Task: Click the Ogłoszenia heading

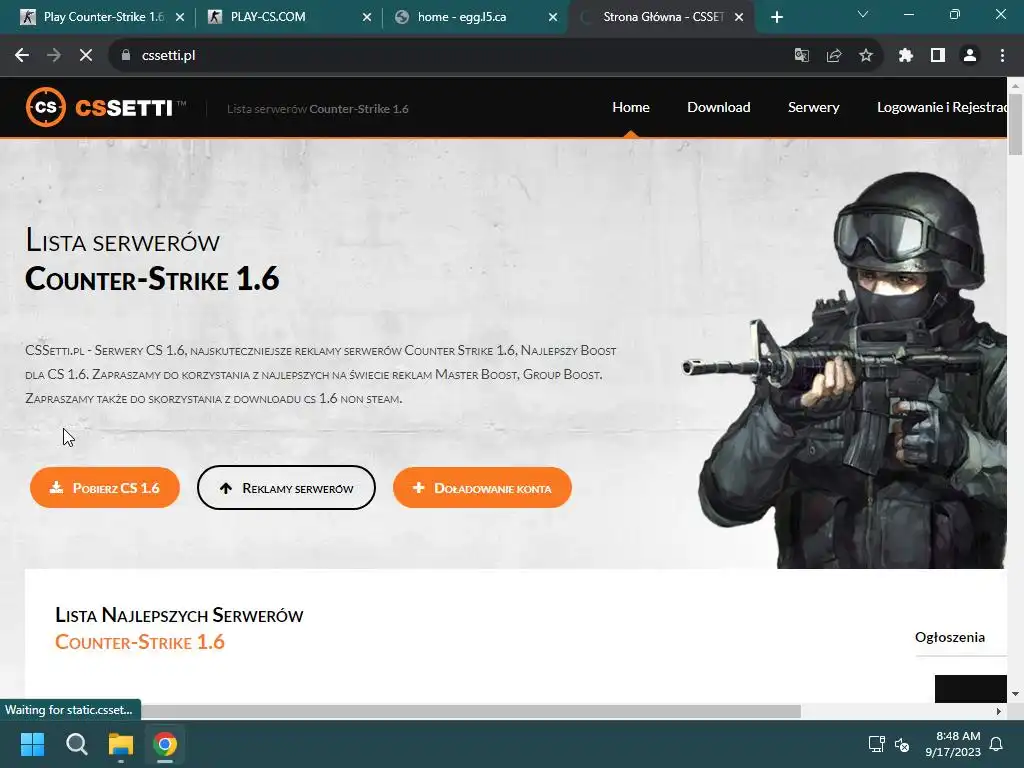Action: pos(950,637)
